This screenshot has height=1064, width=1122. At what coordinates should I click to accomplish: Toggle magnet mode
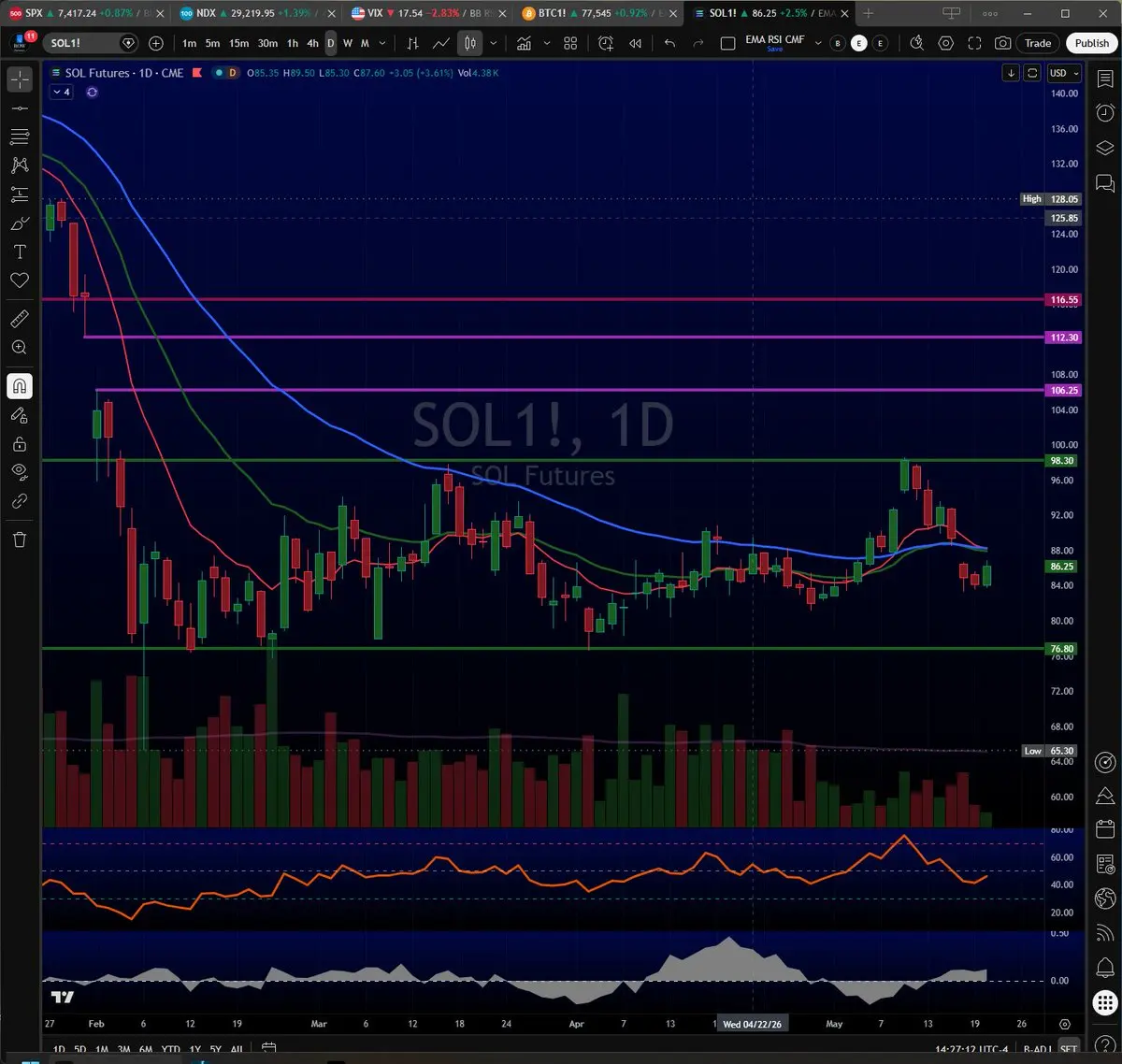tap(19, 386)
